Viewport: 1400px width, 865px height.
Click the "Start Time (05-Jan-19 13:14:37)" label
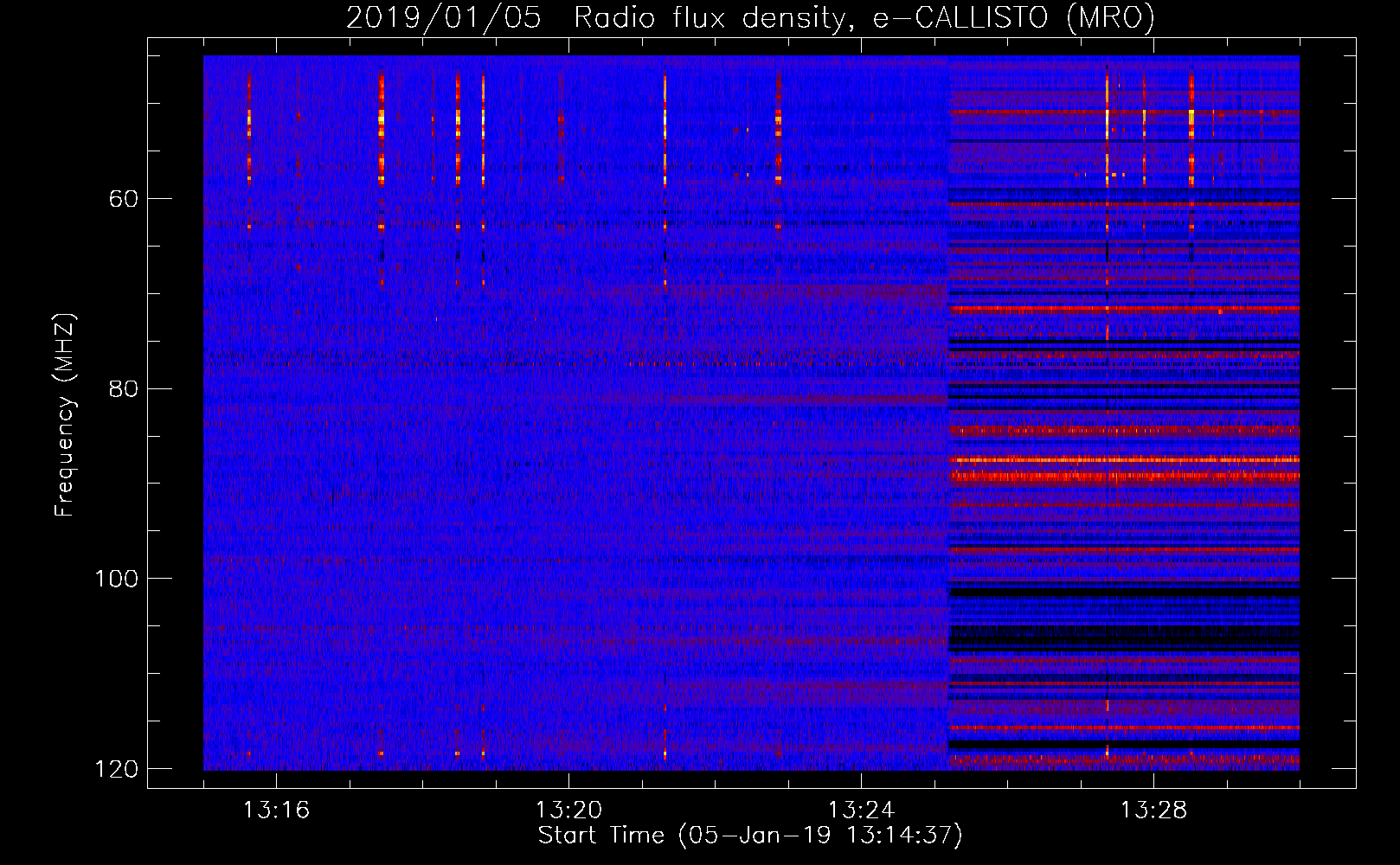[750, 836]
